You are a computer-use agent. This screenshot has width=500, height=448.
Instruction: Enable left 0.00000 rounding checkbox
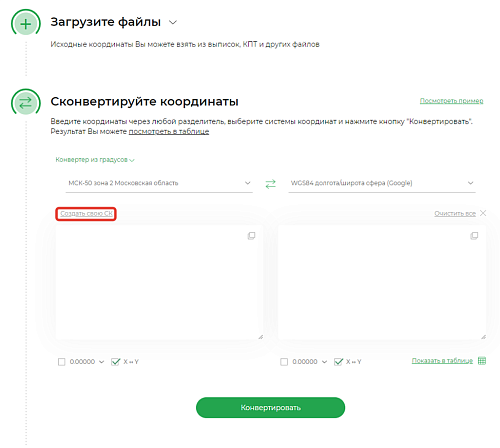coord(62,362)
